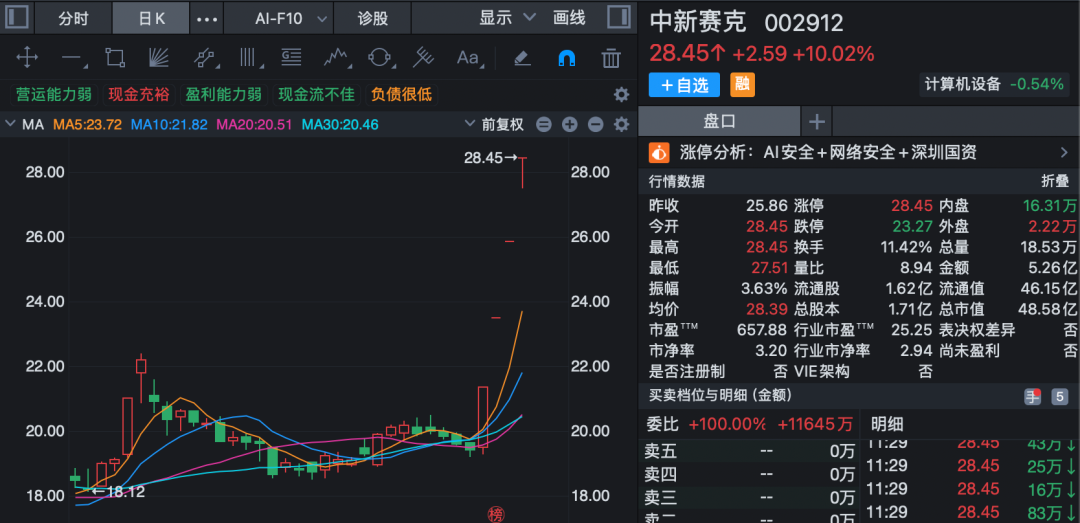Switch to 分时 tab
The image size is (1080, 523).
(73, 19)
